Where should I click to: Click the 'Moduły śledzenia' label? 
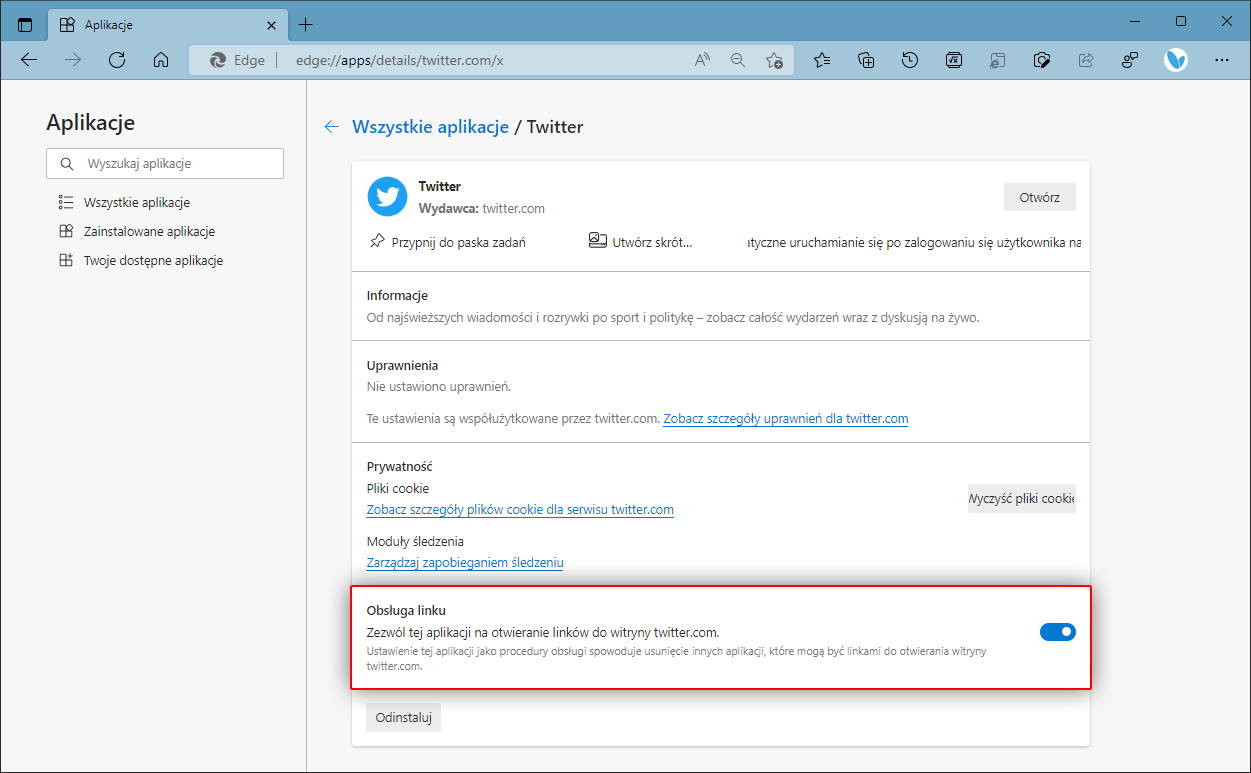415,541
